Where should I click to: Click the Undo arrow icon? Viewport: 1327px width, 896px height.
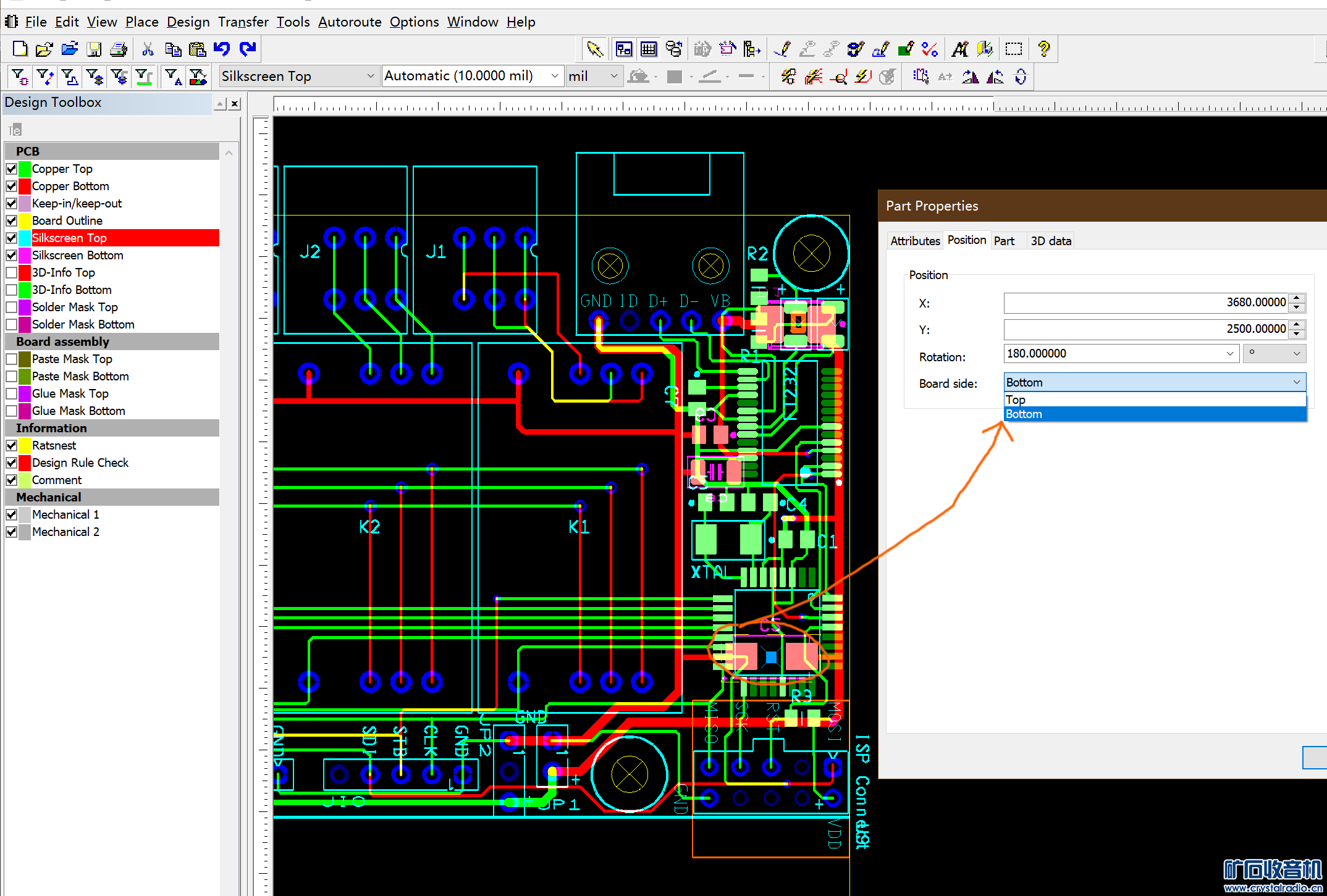pyautogui.click(x=222, y=49)
